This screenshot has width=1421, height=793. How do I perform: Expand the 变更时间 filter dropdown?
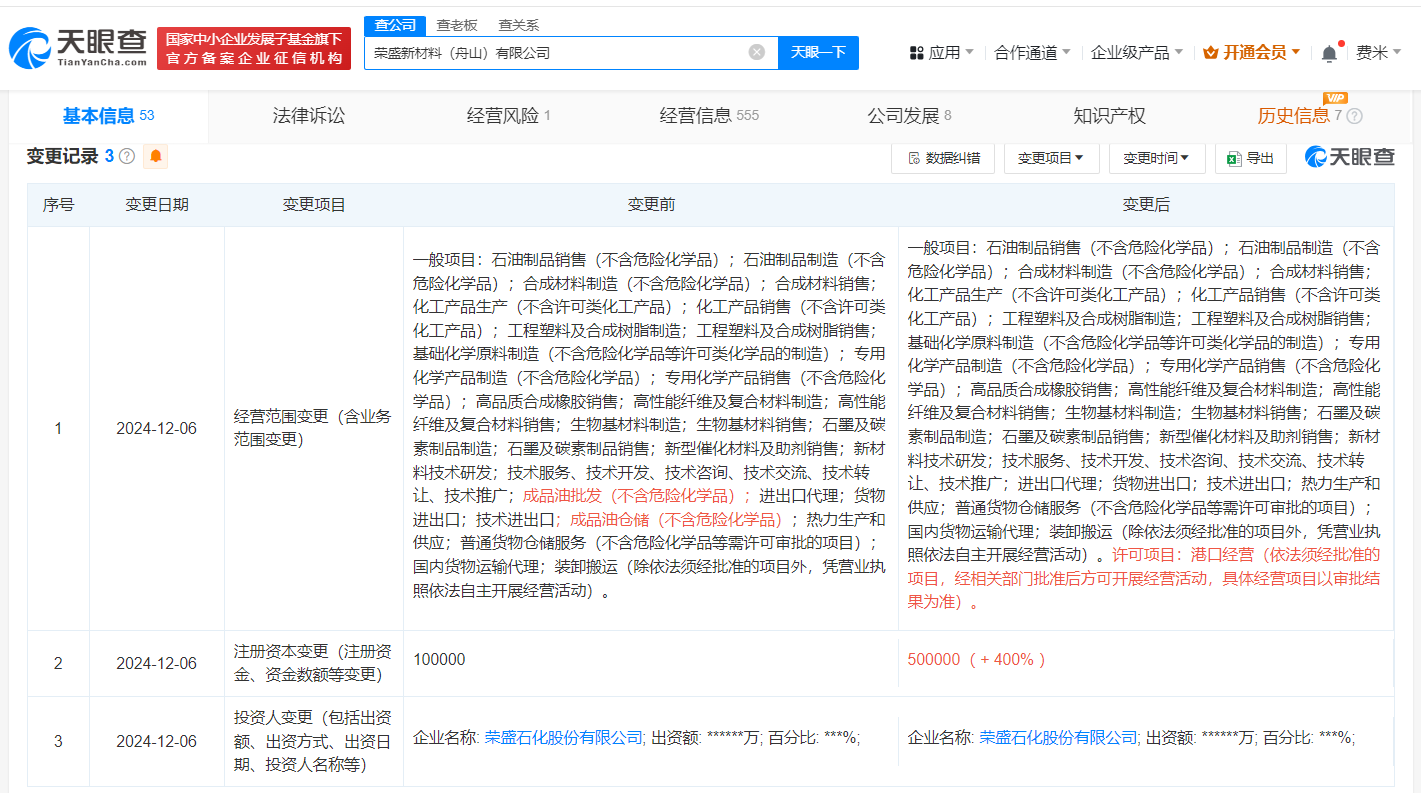pyautogui.click(x=1156, y=158)
